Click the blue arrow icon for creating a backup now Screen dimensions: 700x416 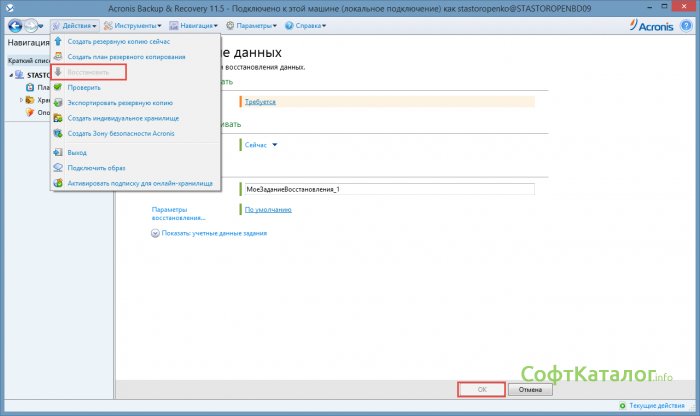(58, 42)
